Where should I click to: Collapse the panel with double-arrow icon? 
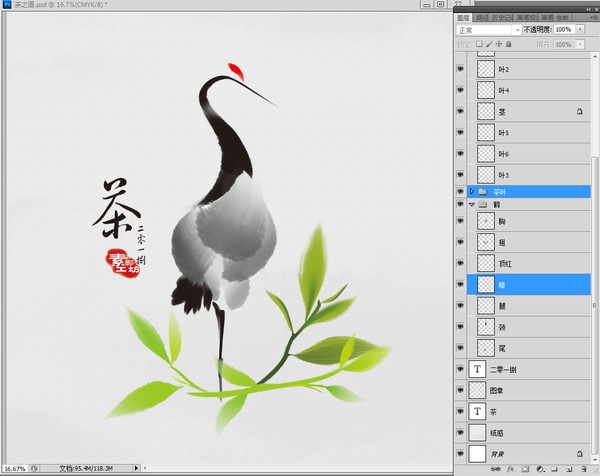pos(589,9)
